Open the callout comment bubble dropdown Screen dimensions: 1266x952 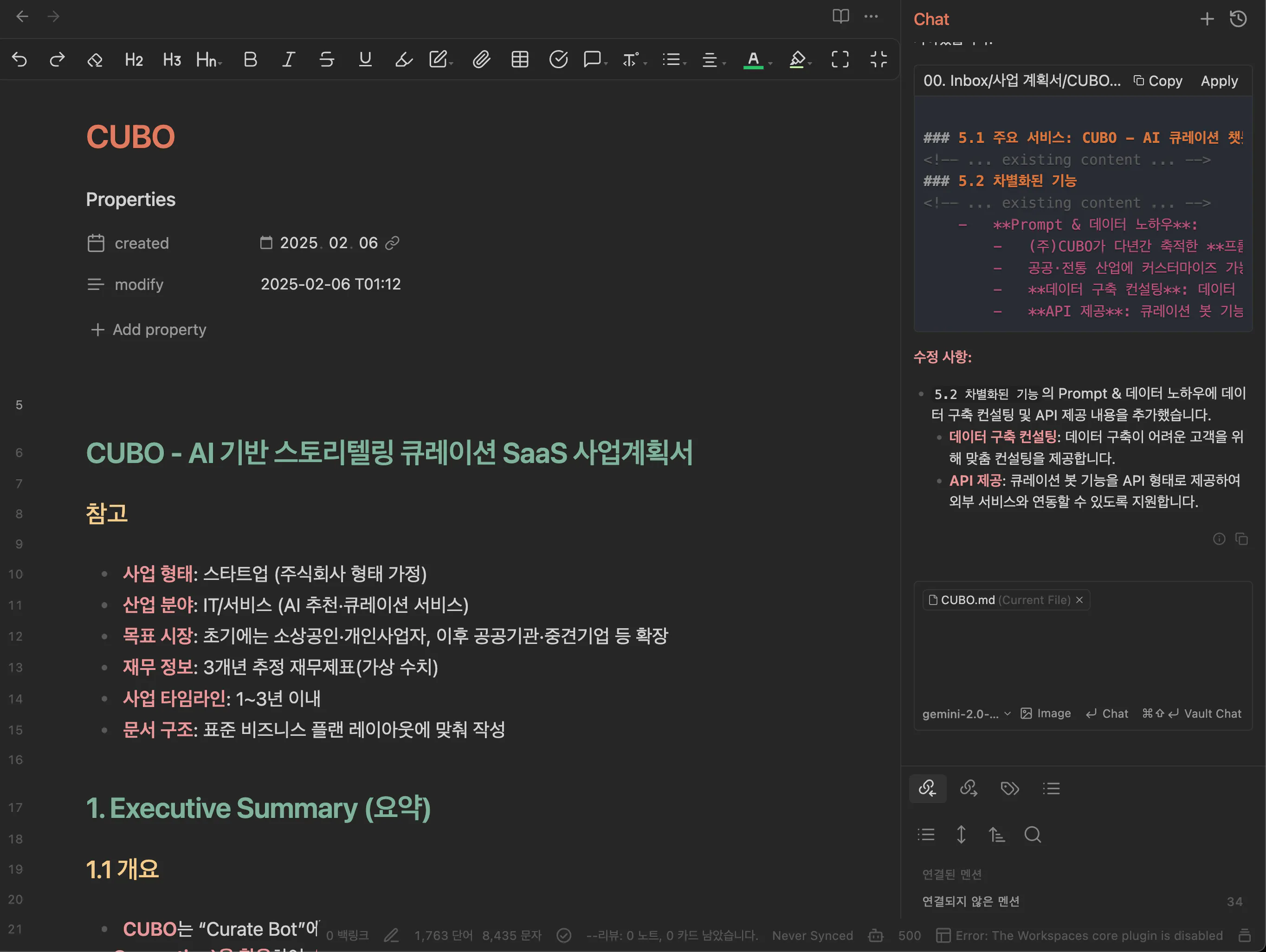point(595,59)
